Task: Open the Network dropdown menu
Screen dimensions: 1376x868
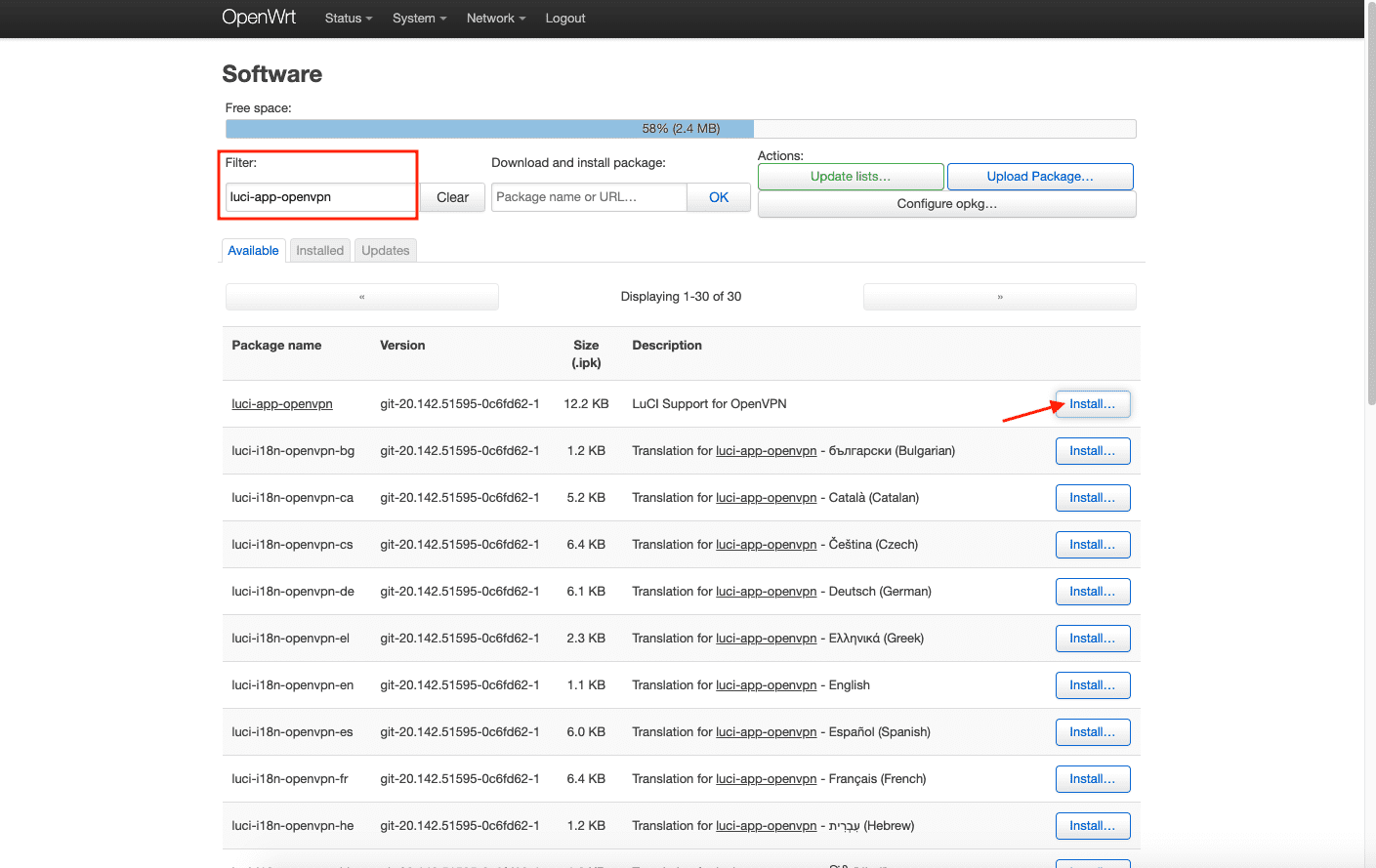Action: (x=495, y=19)
